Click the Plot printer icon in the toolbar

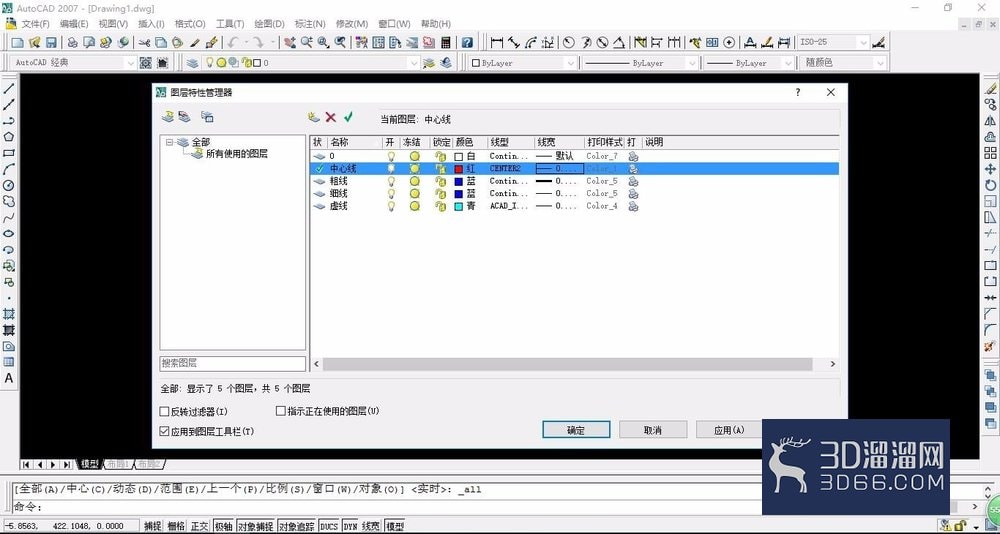[73, 43]
